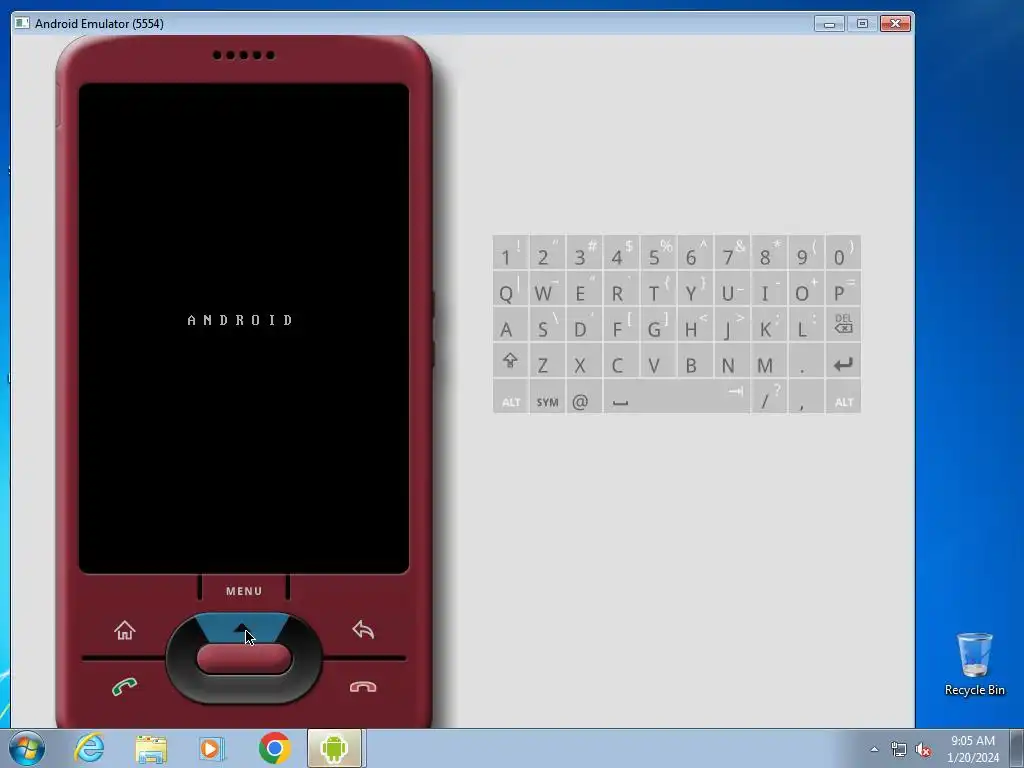Click the muted volume tray icon
This screenshot has height=768, width=1024.
(923, 750)
